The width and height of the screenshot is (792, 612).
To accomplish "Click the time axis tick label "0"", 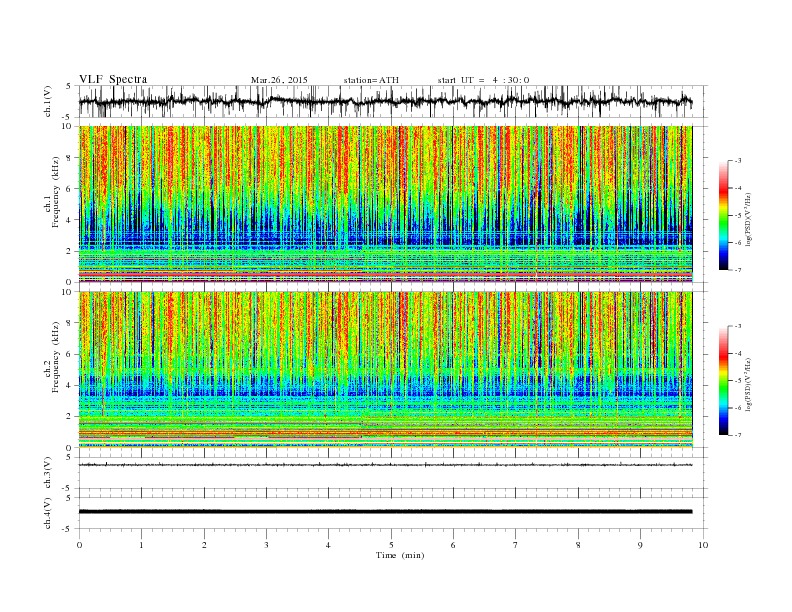I will tap(79, 545).
